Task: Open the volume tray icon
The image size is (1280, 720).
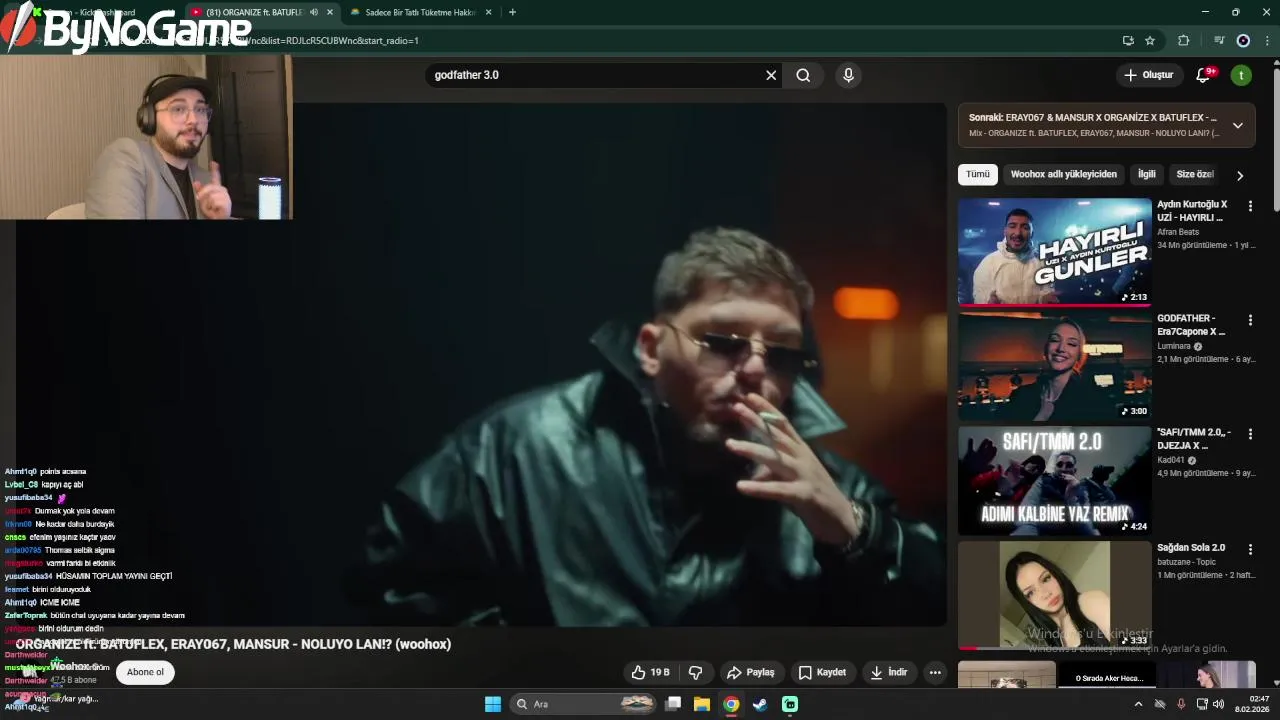Action: coord(1218,704)
